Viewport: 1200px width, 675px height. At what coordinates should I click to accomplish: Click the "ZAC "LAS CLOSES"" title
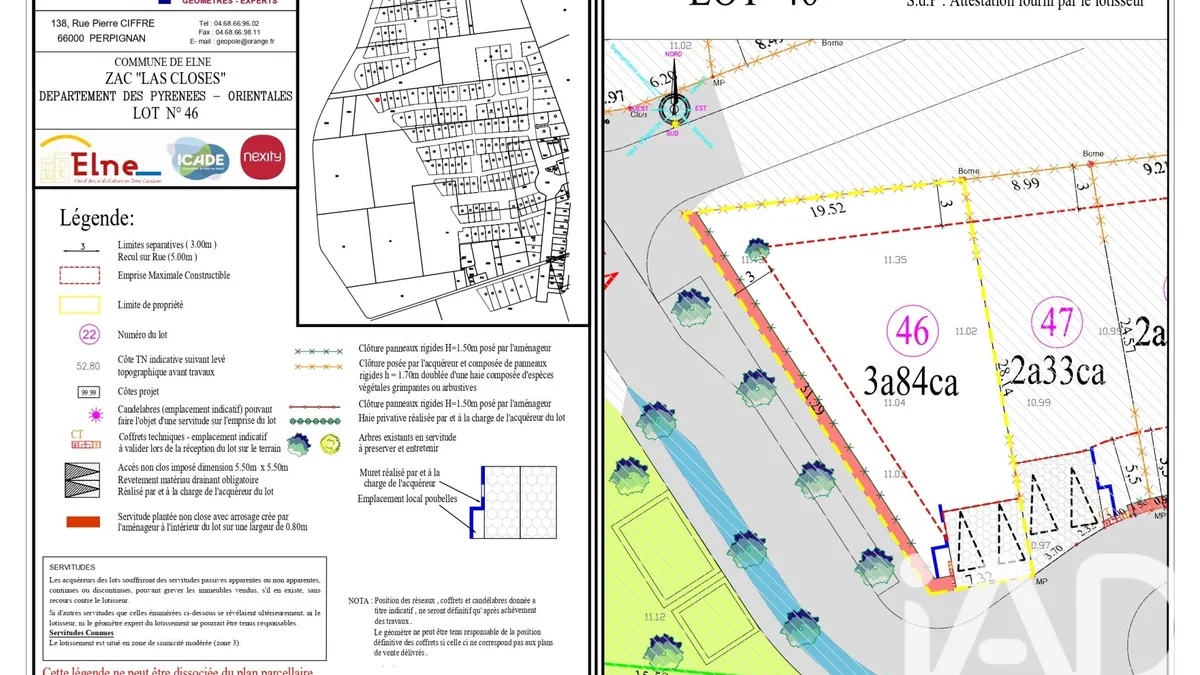coord(166,79)
